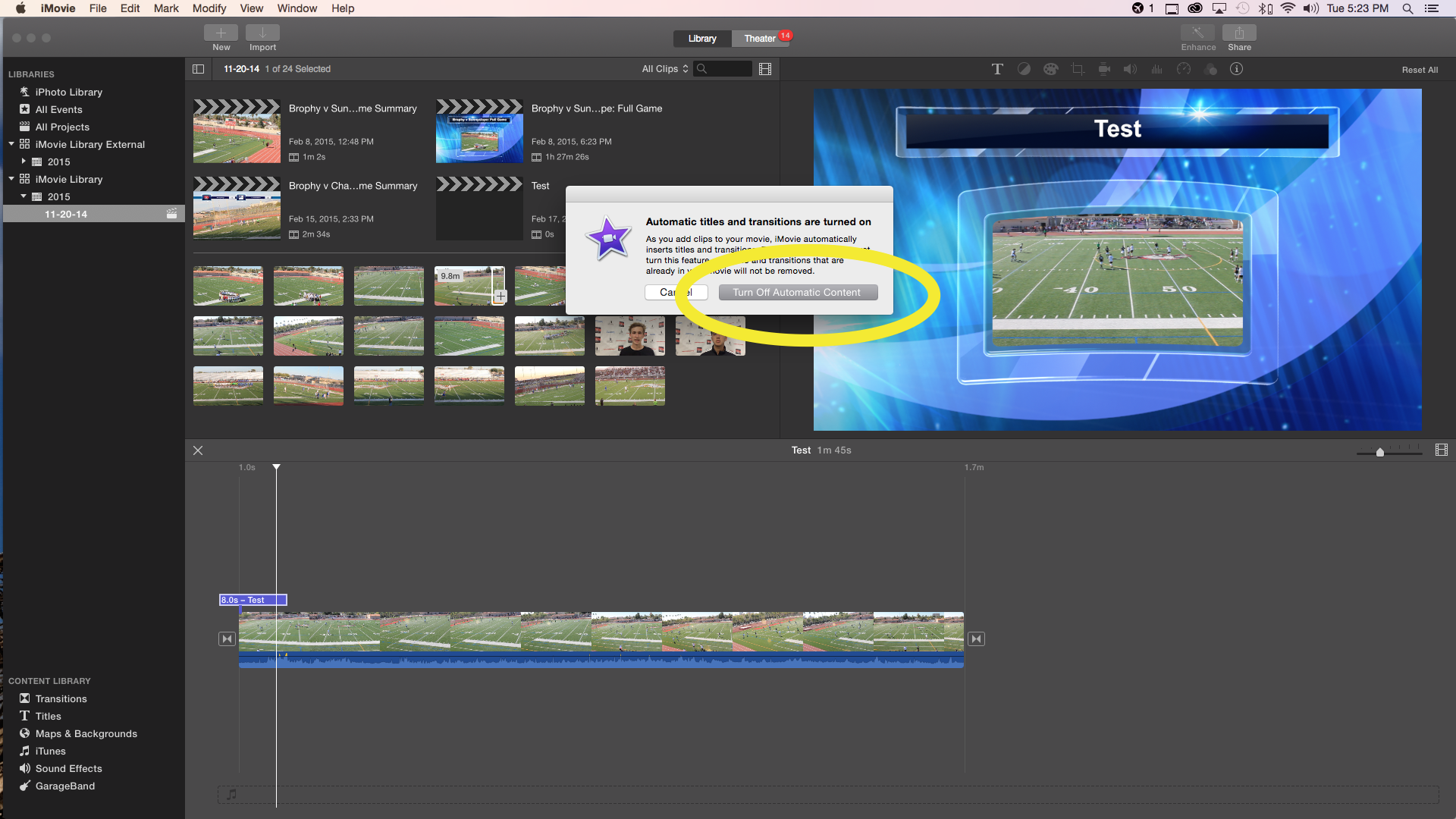Image resolution: width=1456 pixels, height=819 pixels.
Task: Select the iTunes icon in content library
Action: [24, 751]
